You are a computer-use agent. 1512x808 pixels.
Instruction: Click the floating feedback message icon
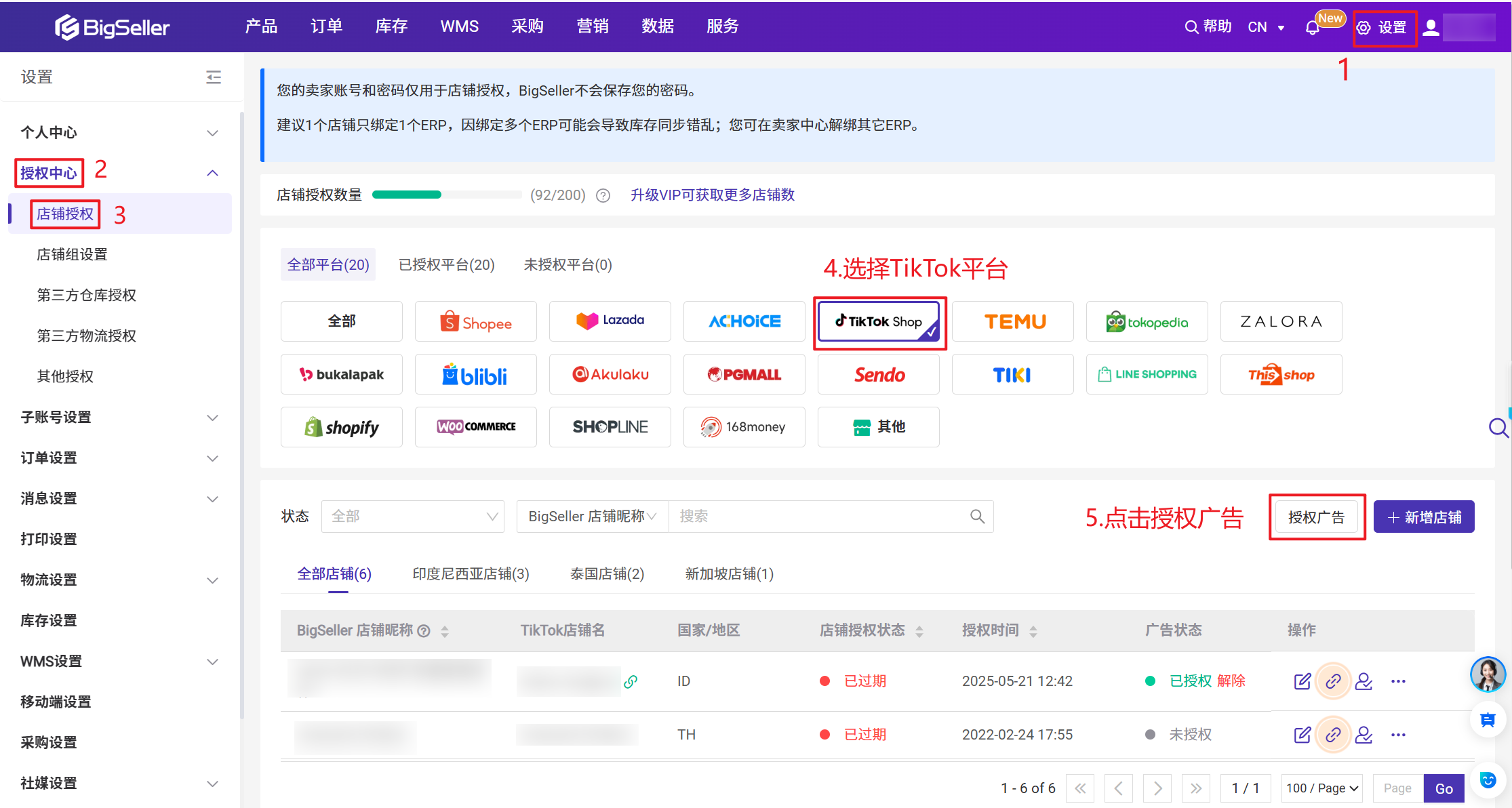(x=1488, y=720)
